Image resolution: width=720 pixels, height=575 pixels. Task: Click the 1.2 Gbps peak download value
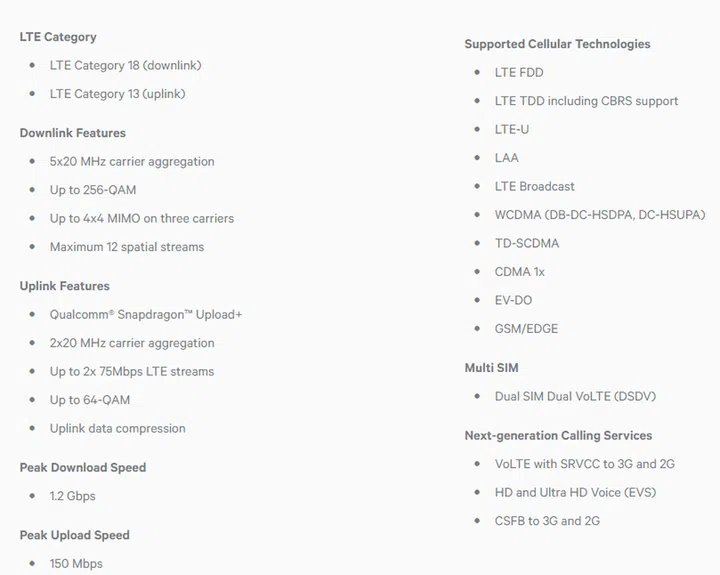73,496
